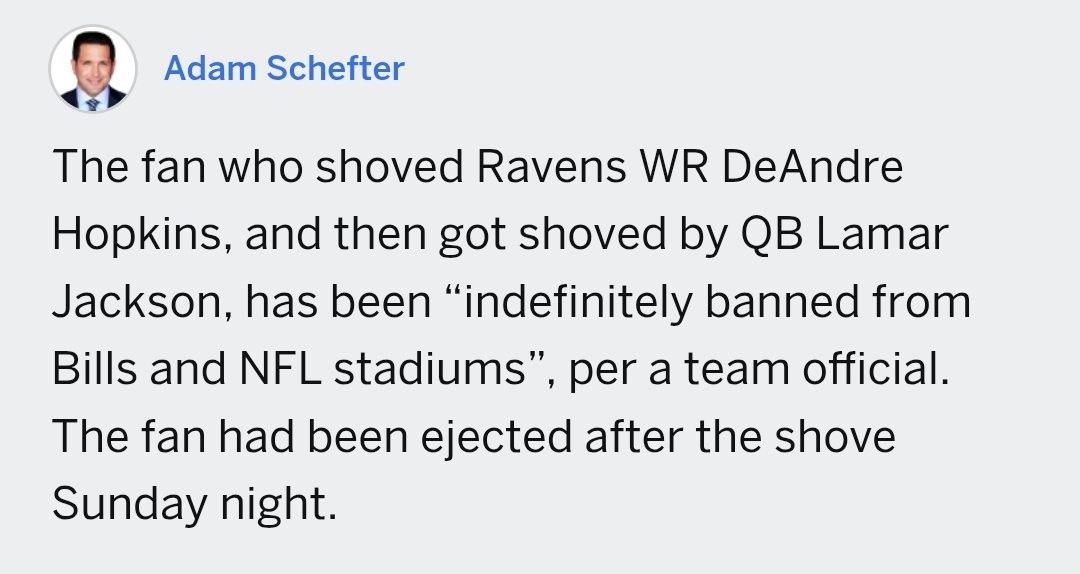Click the name "DeAndre" in the post
Viewport: 1080px width, 574px height.
(811, 167)
